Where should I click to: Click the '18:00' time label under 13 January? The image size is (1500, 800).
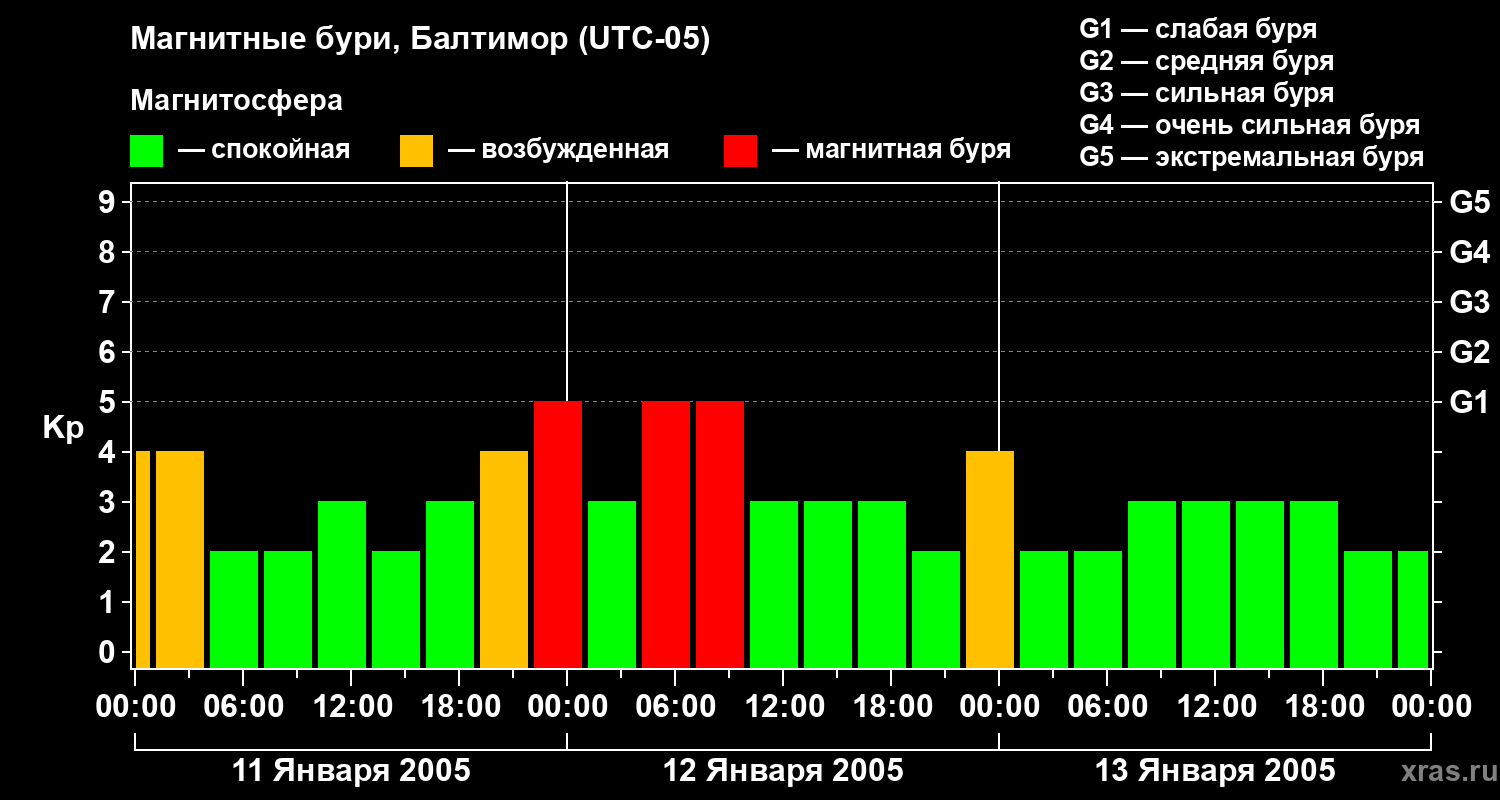[1323, 707]
